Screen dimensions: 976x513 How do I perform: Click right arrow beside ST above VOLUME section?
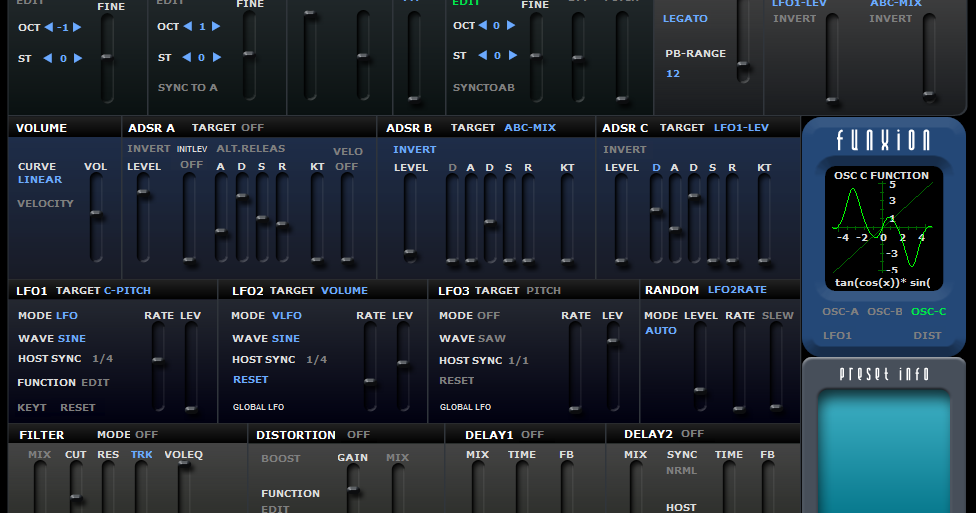78,58
